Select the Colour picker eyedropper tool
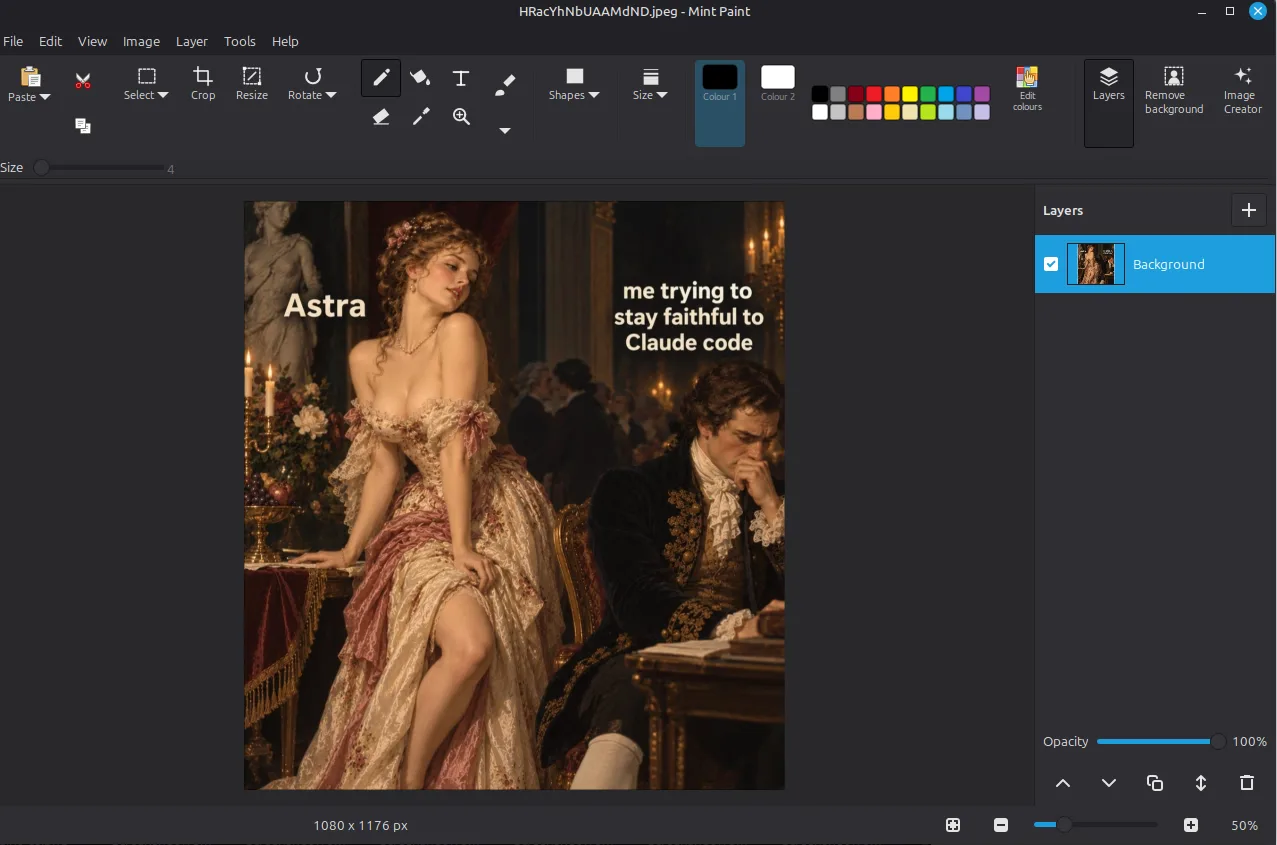The height and width of the screenshot is (845, 1277). point(421,117)
